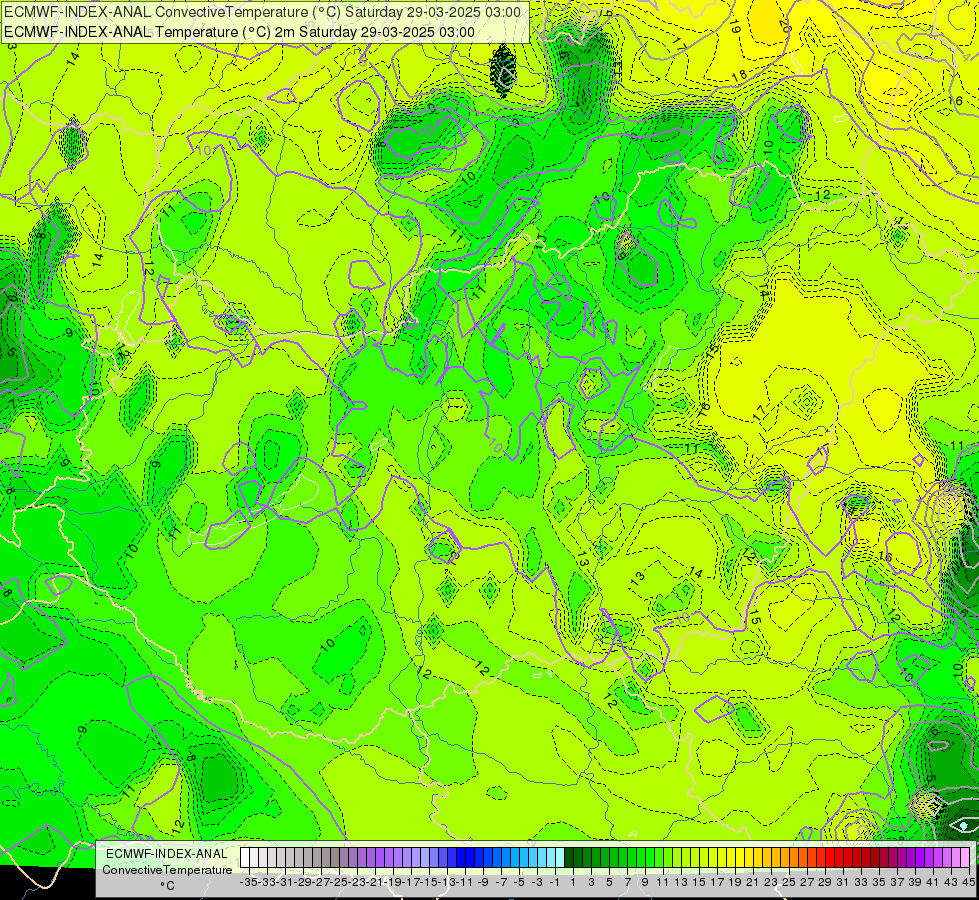The height and width of the screenshot is (900, 979).
Task: Click the title line 'ECMWF-INDEX-ANAL ConvectiveTemperature (°C)'
Action: 173,12
